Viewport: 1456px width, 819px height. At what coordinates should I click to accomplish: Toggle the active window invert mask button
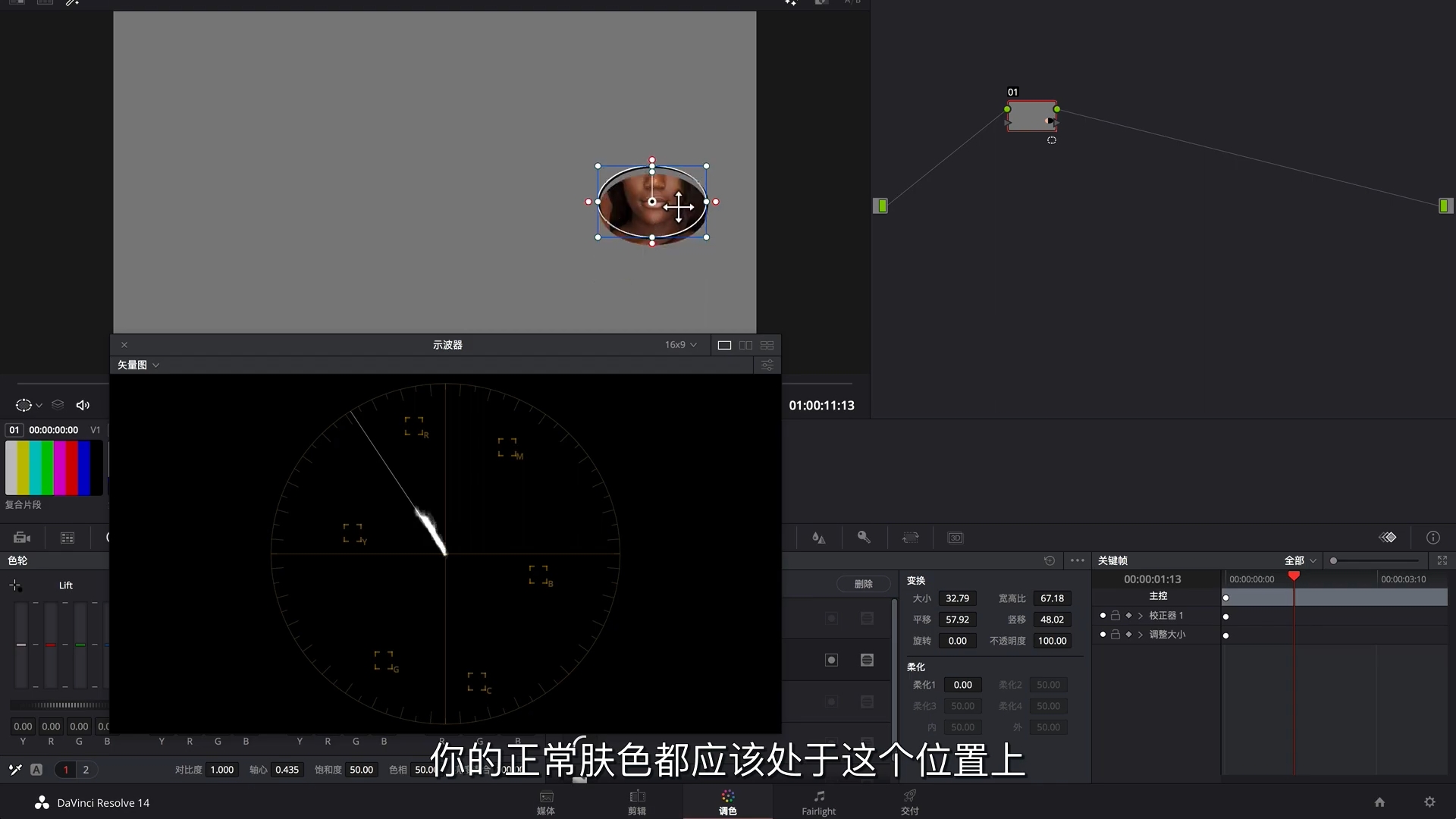[831, 661]
